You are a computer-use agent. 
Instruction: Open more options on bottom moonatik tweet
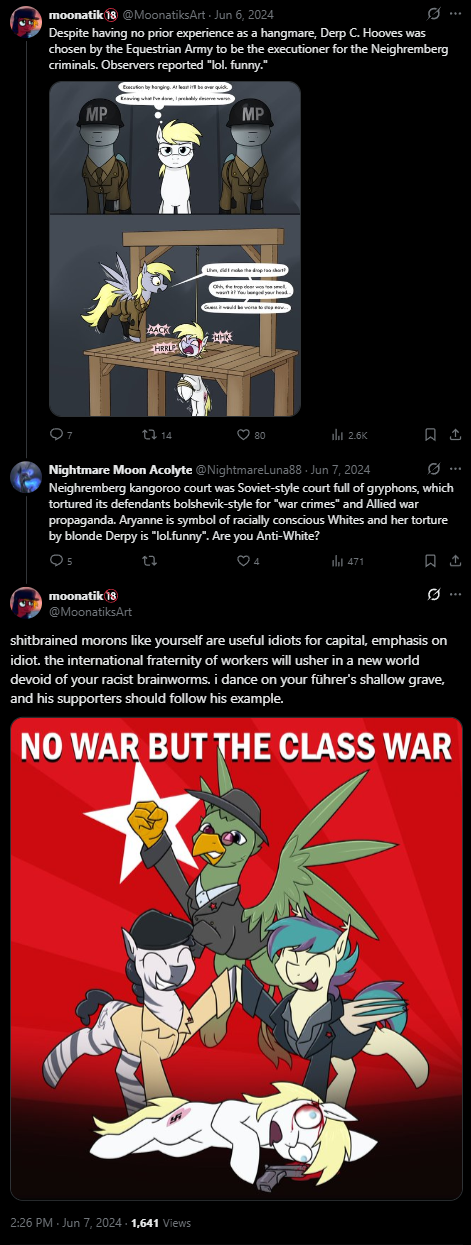click(x=455, y=595)
